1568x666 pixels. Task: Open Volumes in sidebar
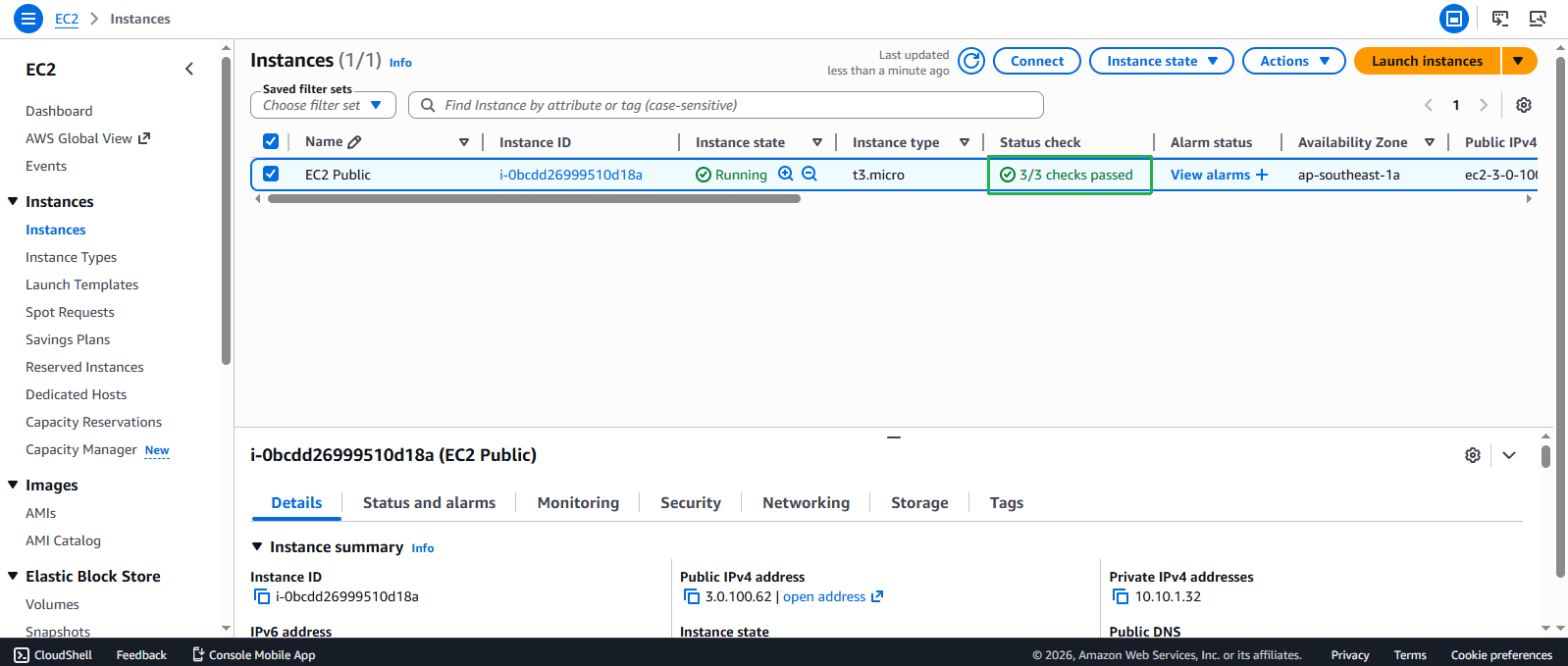[x=52, y=604]
